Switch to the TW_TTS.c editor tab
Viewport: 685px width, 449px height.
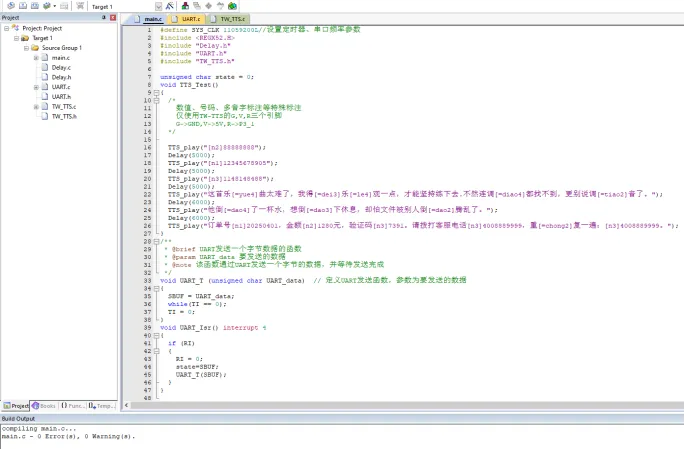(228, 19)
